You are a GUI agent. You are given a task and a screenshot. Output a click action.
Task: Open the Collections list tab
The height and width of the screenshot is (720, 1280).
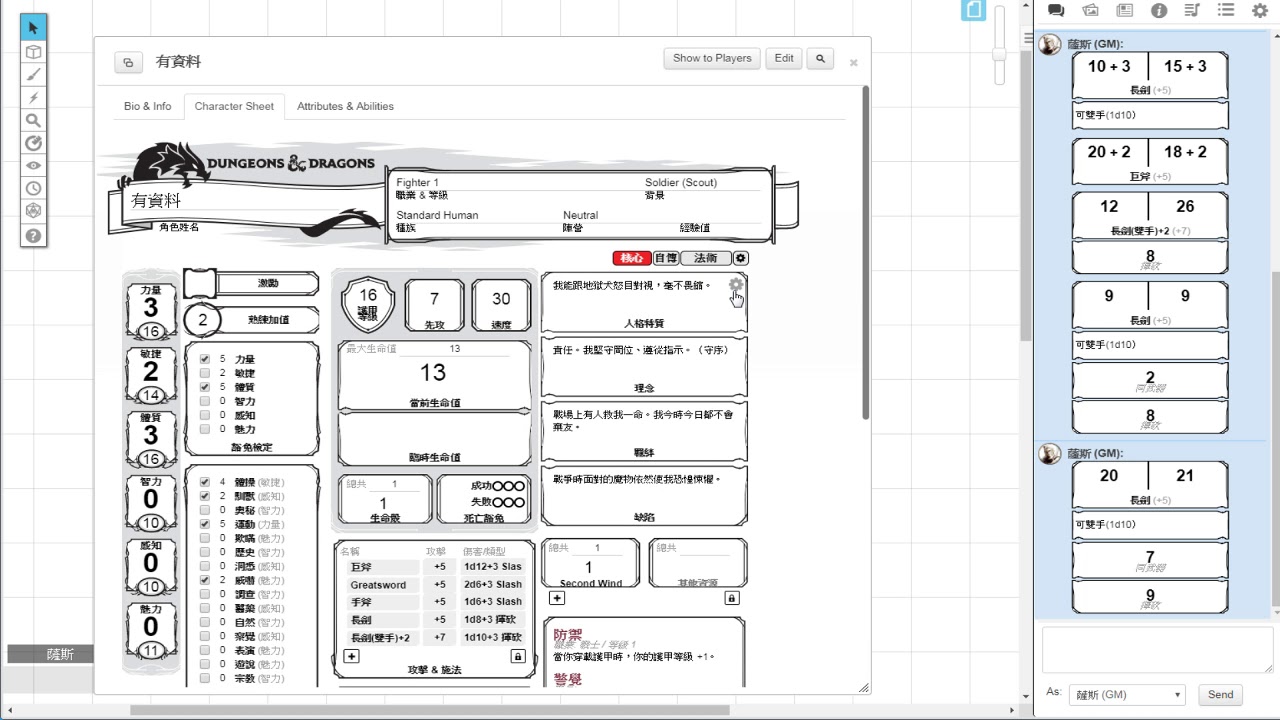tap(1226, 11)
